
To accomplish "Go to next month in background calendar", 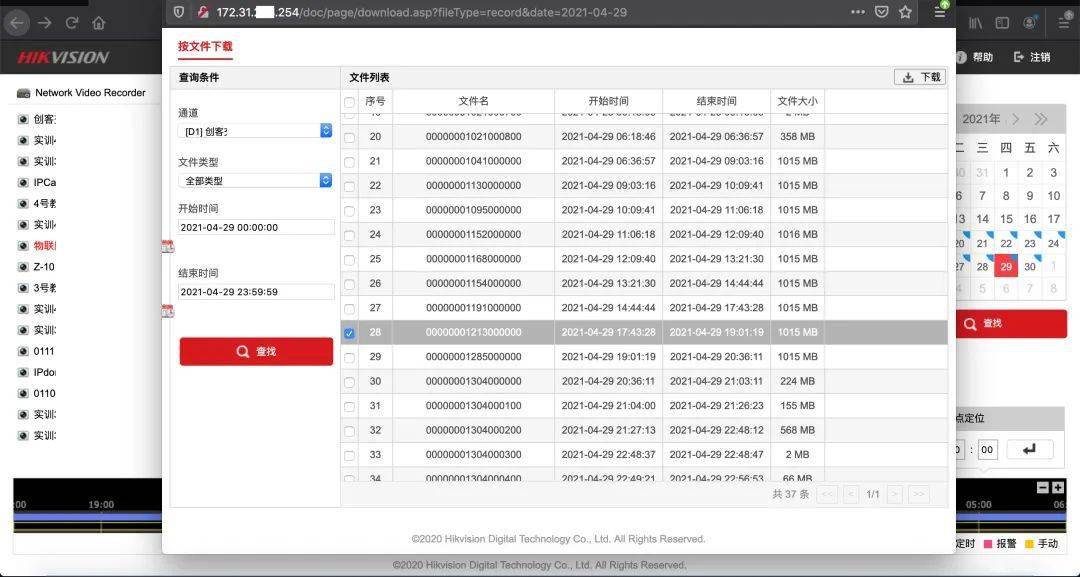I will (x=1015, y=119).
